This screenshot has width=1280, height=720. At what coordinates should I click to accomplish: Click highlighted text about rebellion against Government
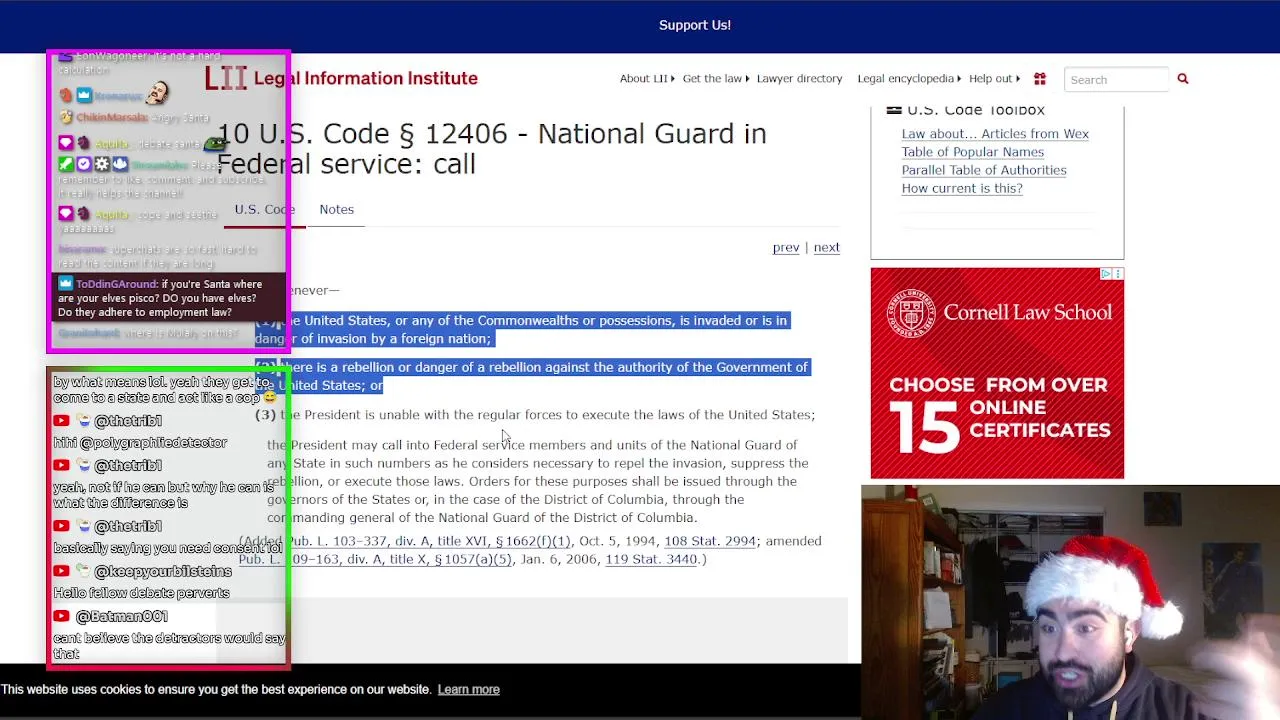[x=531, y=376]
